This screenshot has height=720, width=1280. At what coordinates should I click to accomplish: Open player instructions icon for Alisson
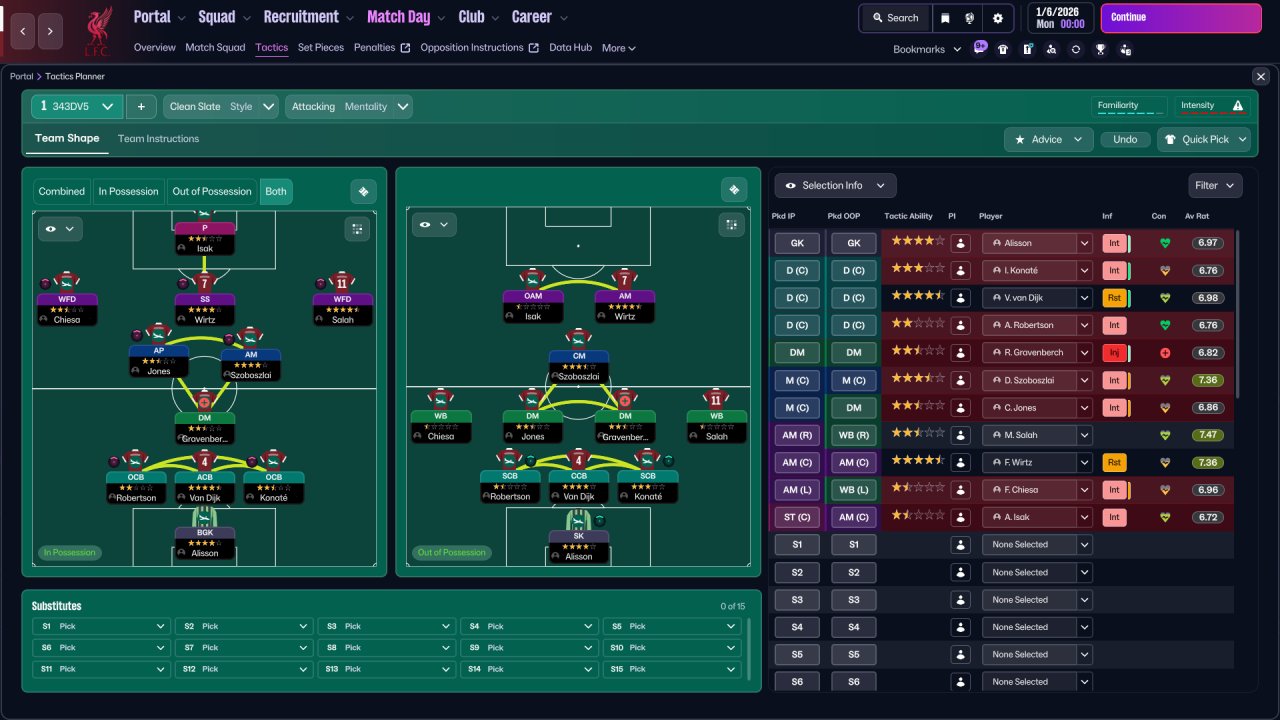(x=960, y=243)
